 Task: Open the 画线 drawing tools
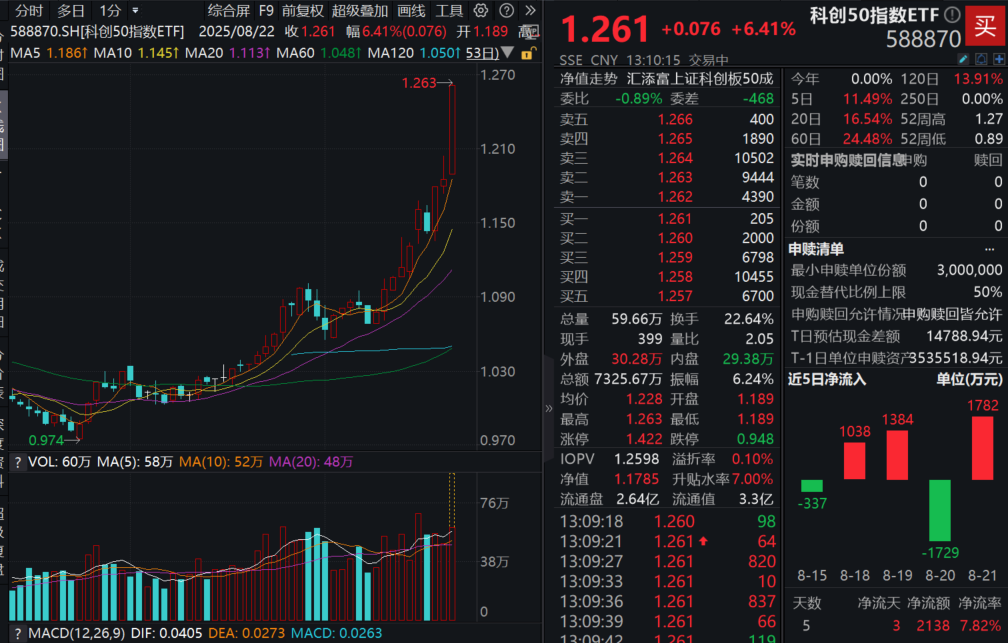411,11
